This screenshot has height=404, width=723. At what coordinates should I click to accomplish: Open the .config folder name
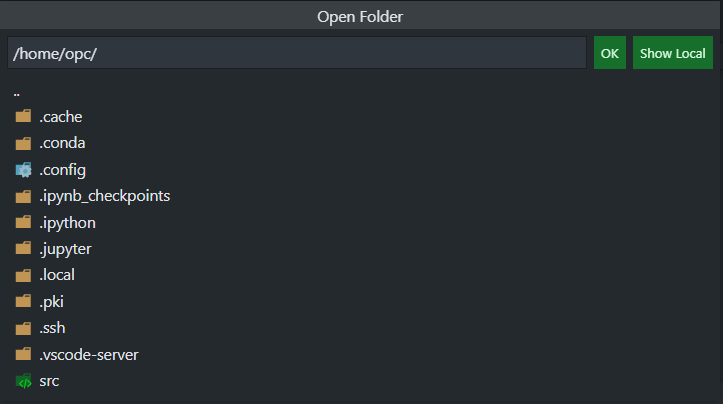click(63, 170)
